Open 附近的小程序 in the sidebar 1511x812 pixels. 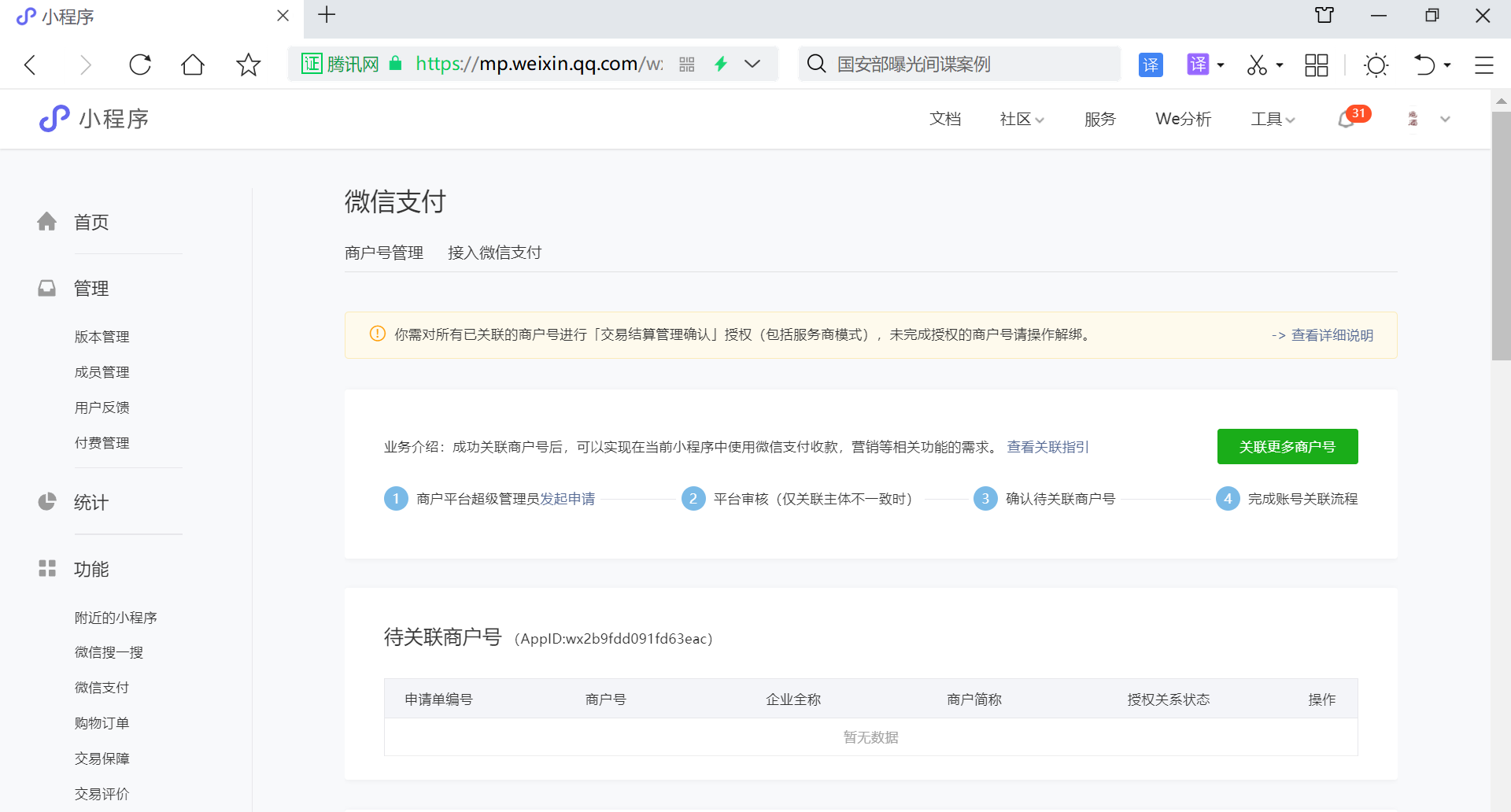click(116, 618)
